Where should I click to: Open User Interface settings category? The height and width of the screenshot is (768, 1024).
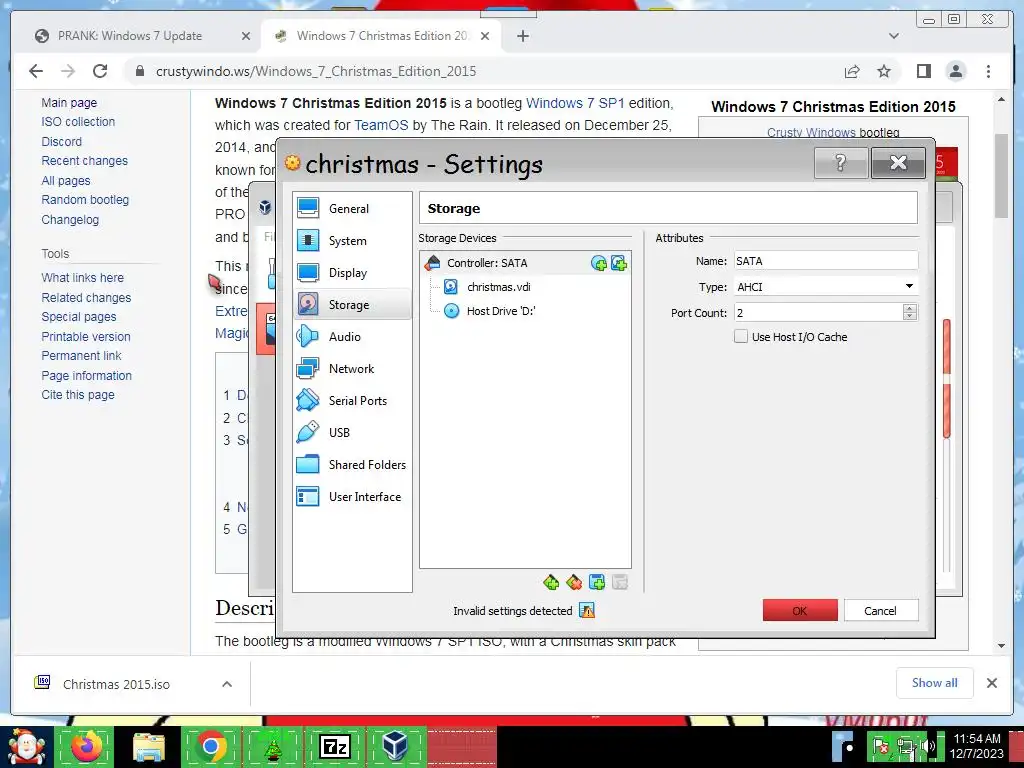point(351,496)
